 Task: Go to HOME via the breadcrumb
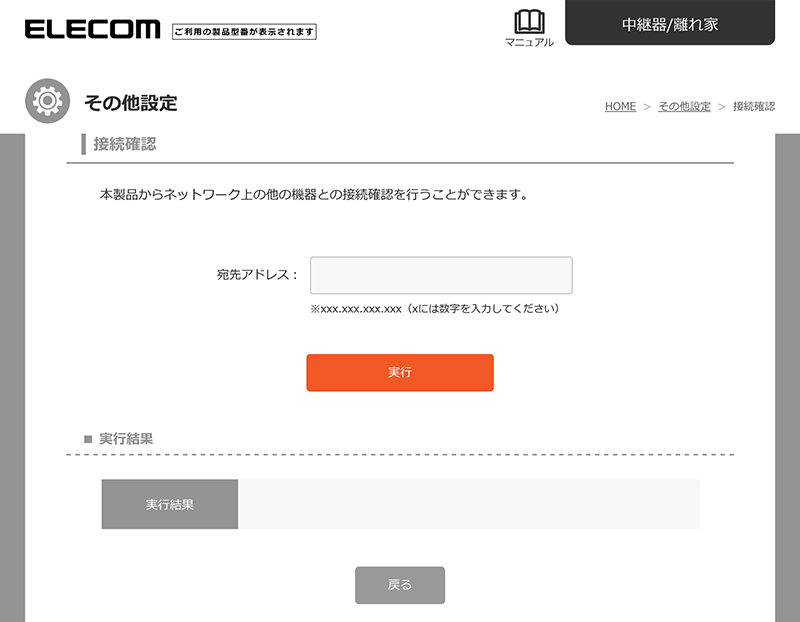(620, 106)
